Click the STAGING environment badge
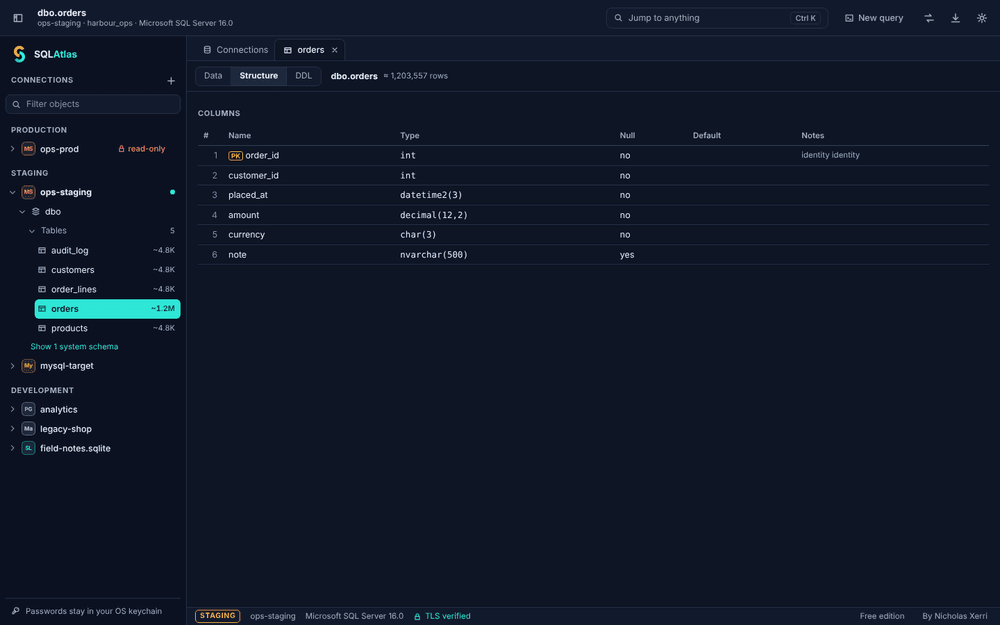1000x625 pixels. 217,616
